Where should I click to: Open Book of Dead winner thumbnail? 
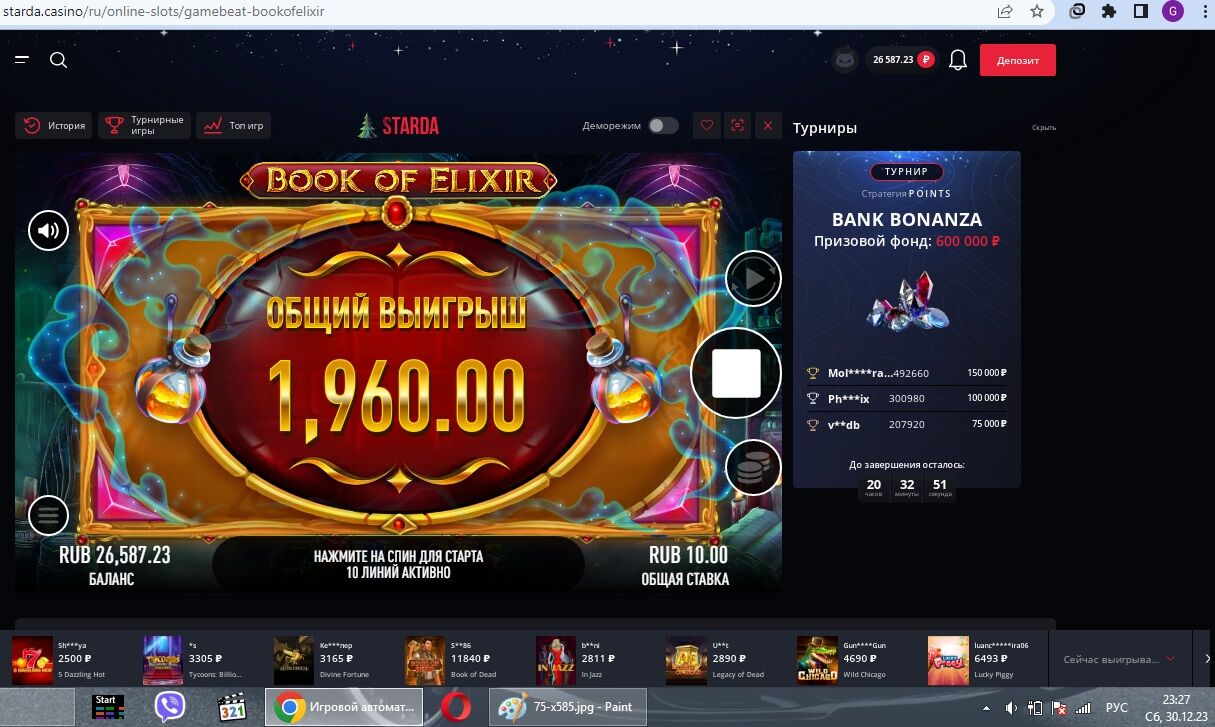424,660
